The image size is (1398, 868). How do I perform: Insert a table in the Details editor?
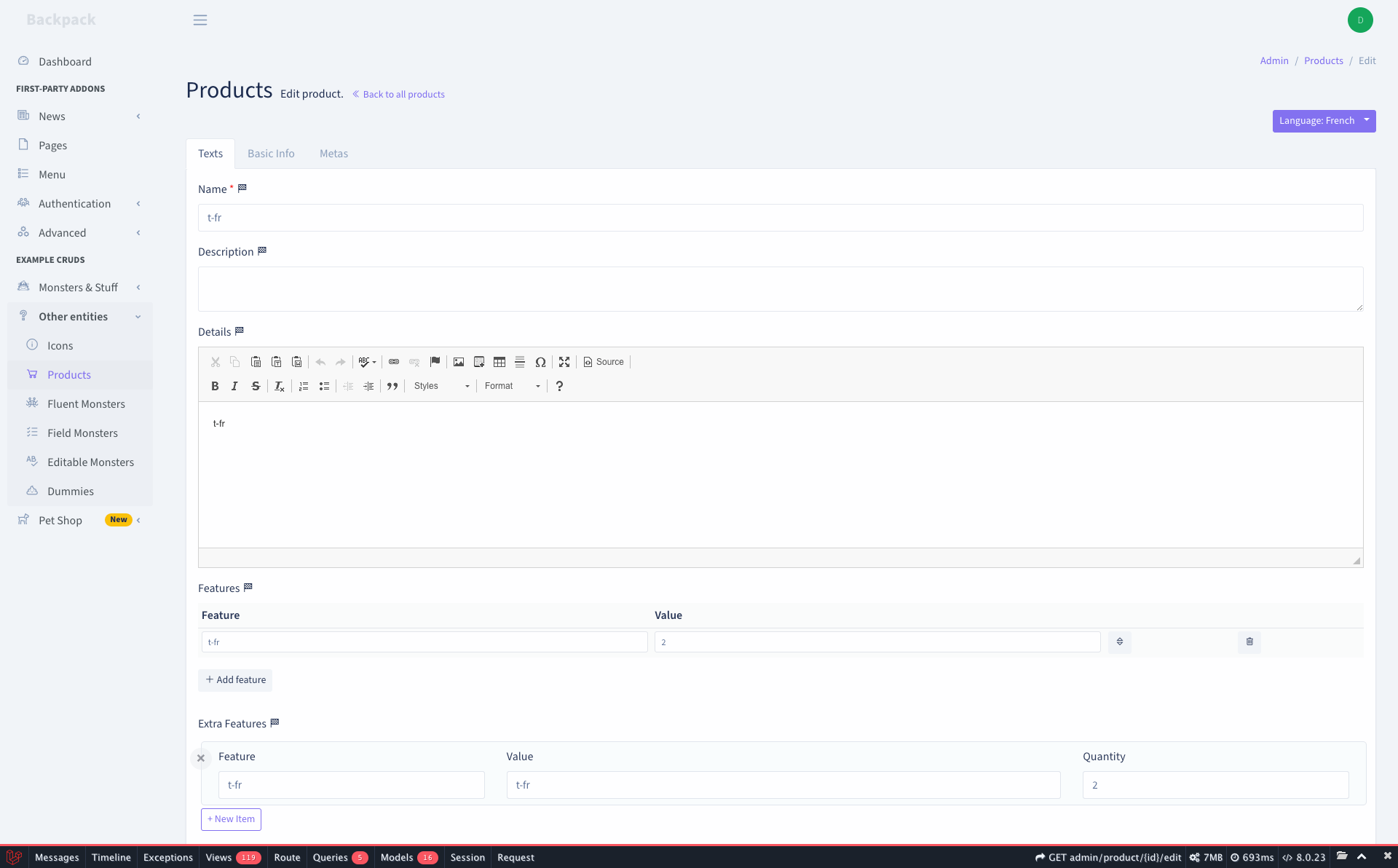point(499,362)
